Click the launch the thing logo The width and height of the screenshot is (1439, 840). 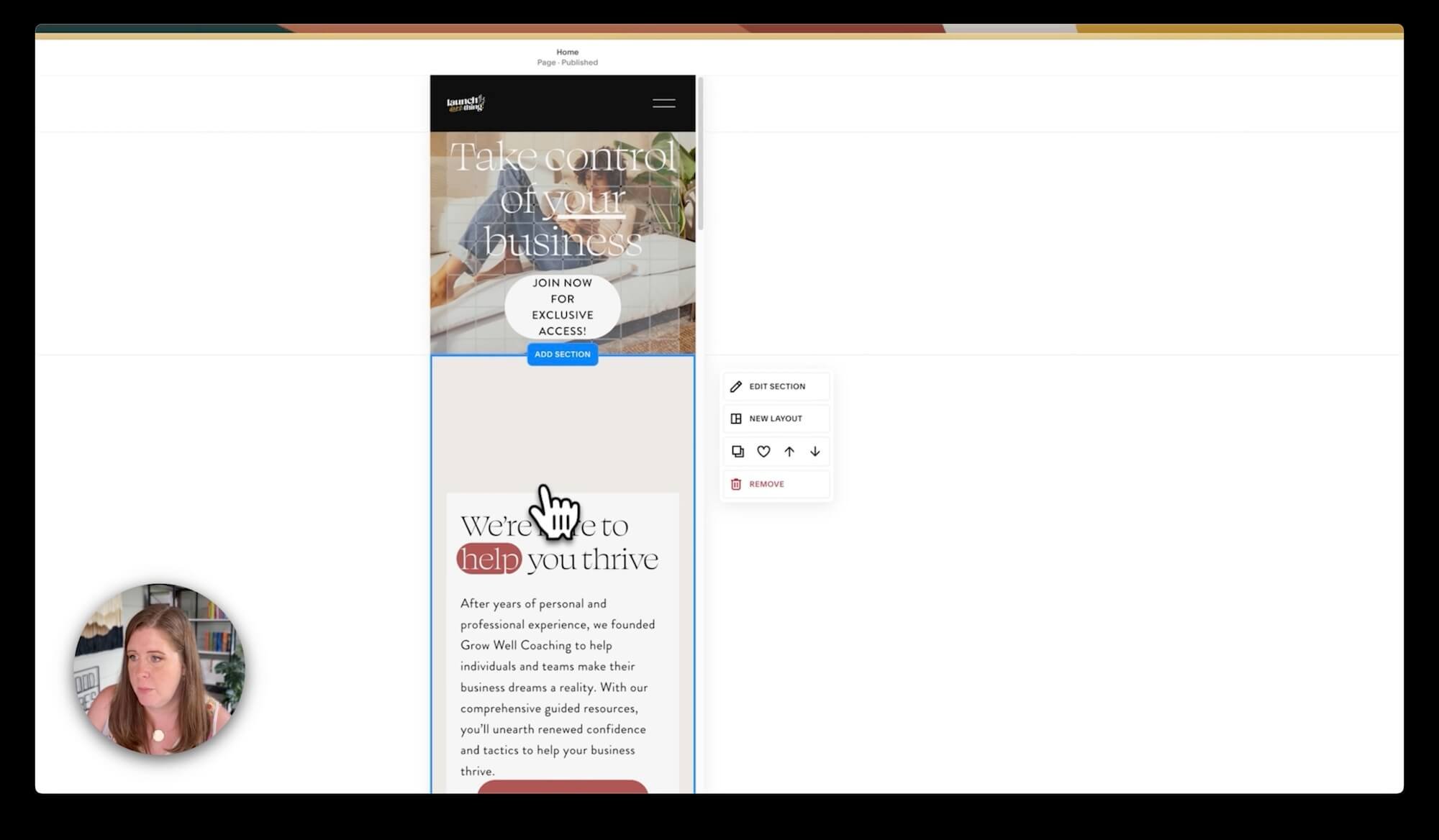pyautogui.click(x=466, y=104)
